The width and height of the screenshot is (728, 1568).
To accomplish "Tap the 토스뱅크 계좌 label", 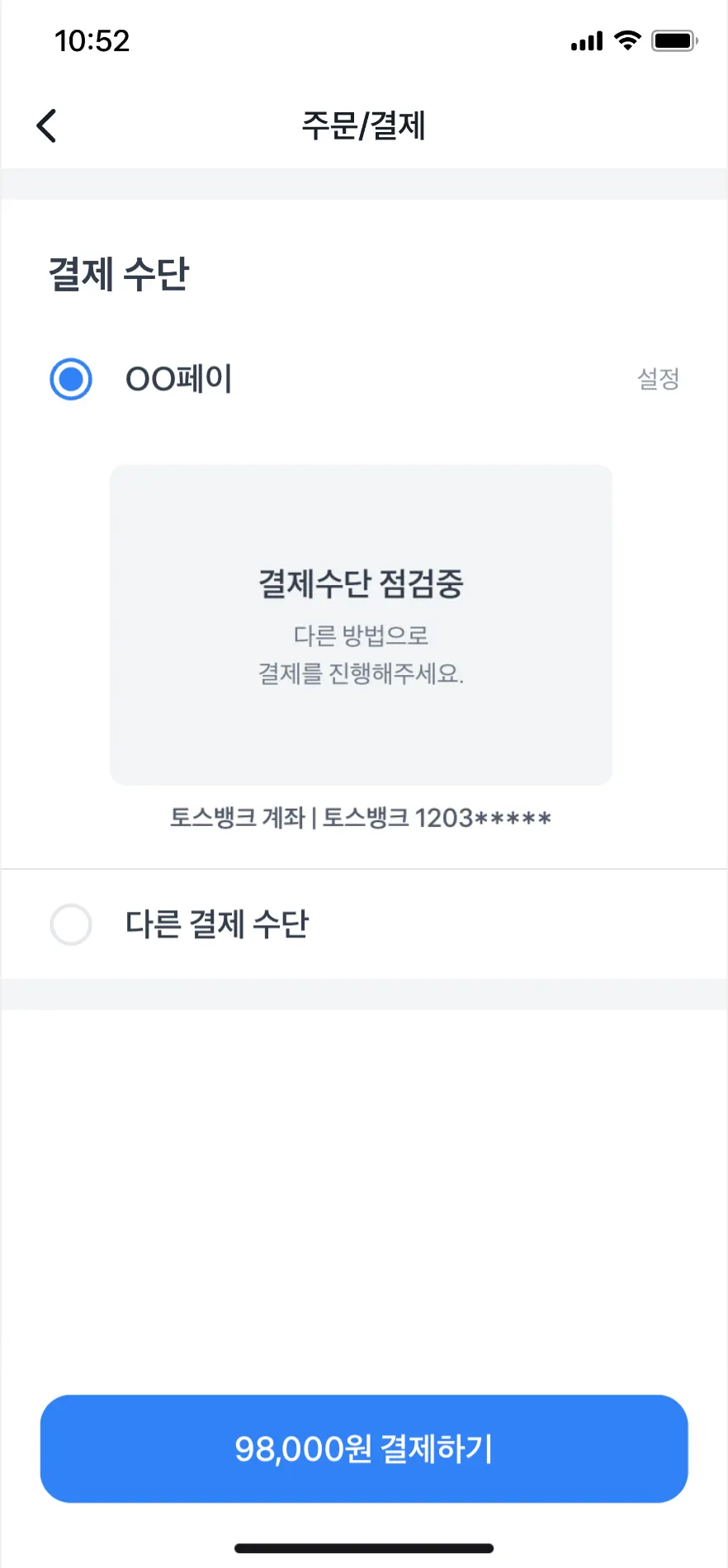I will click(x=238, y=818).
